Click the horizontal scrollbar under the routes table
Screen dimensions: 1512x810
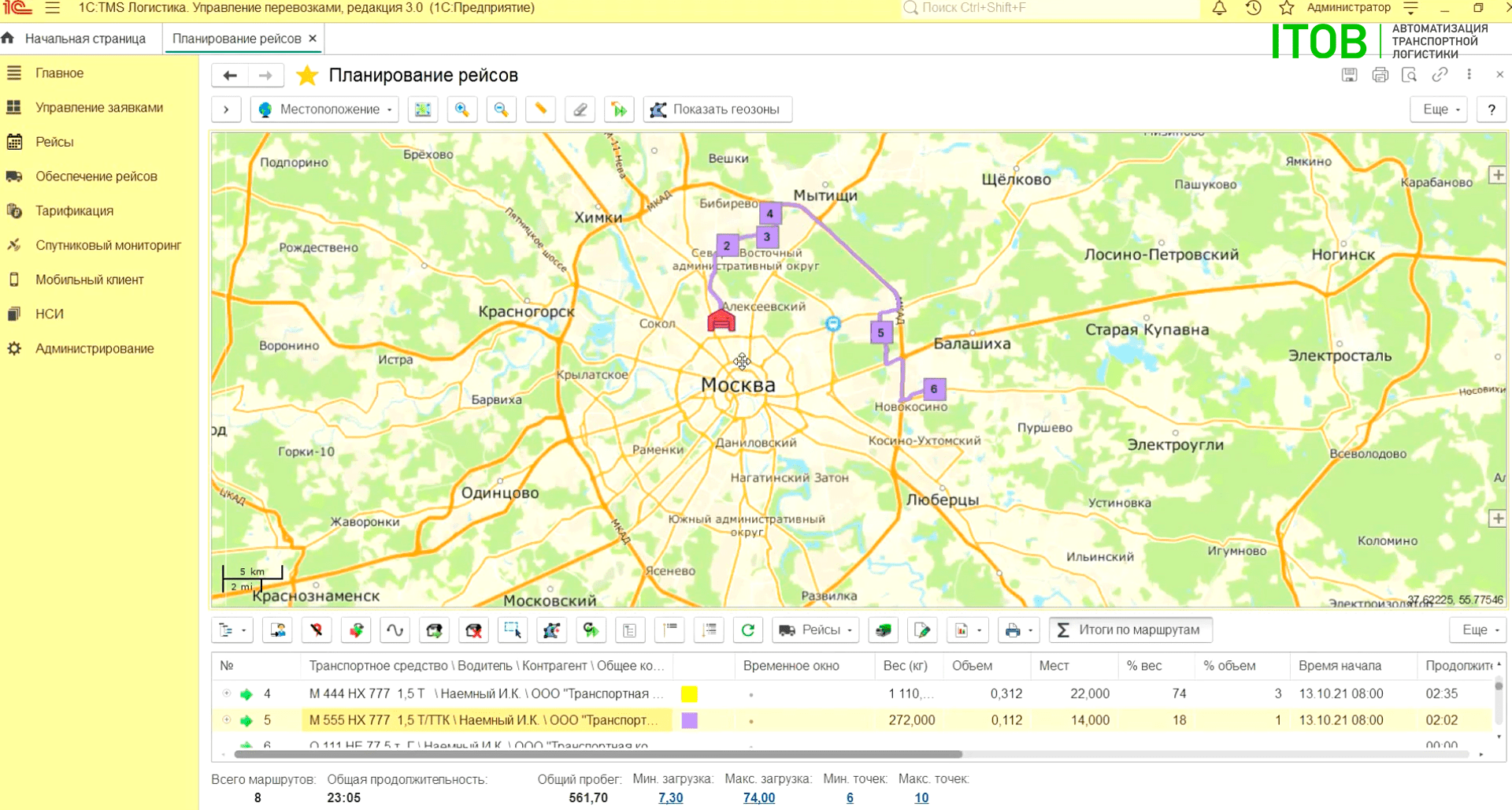[598, 754]
